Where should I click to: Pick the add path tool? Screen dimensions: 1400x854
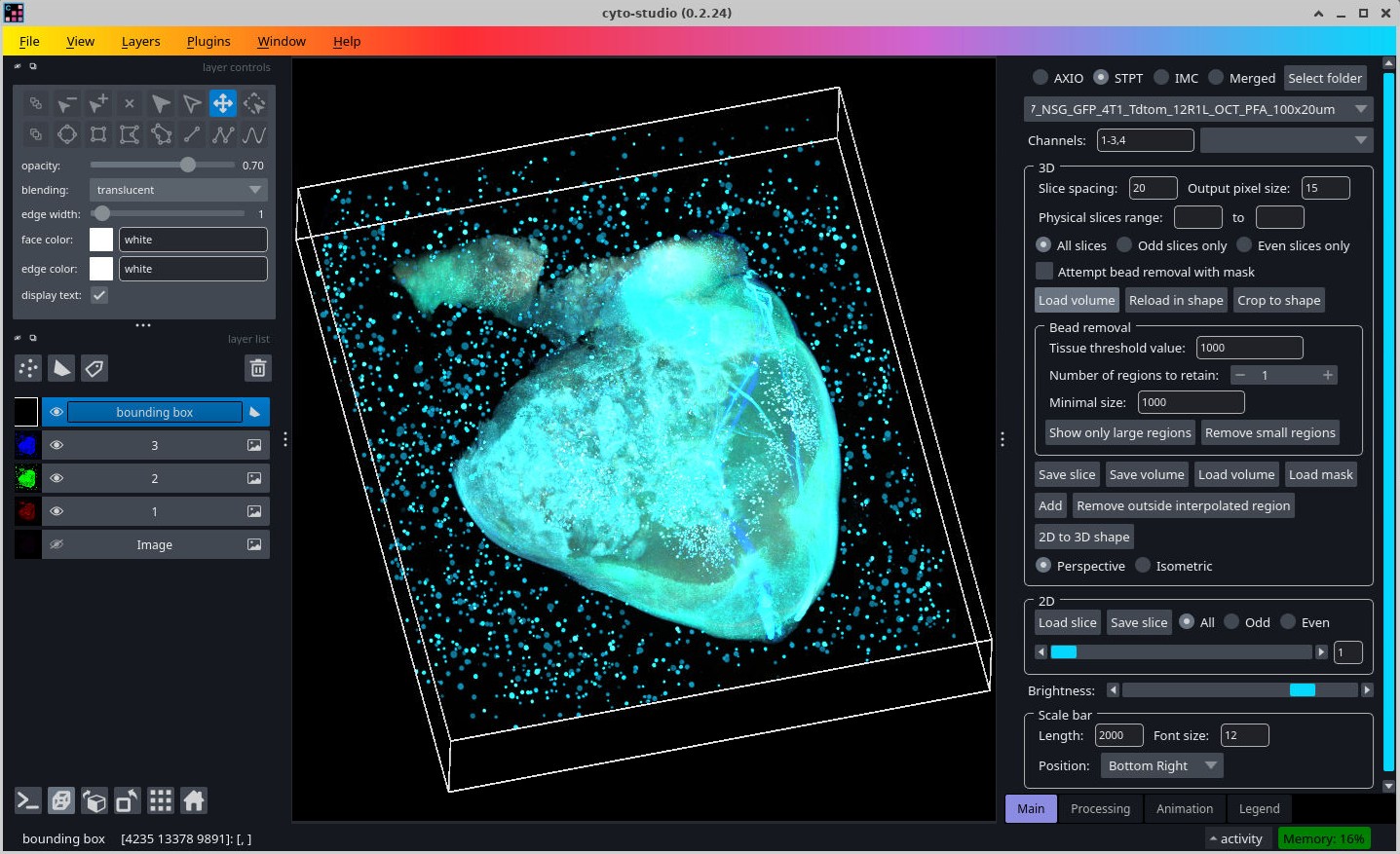point(254,134)
